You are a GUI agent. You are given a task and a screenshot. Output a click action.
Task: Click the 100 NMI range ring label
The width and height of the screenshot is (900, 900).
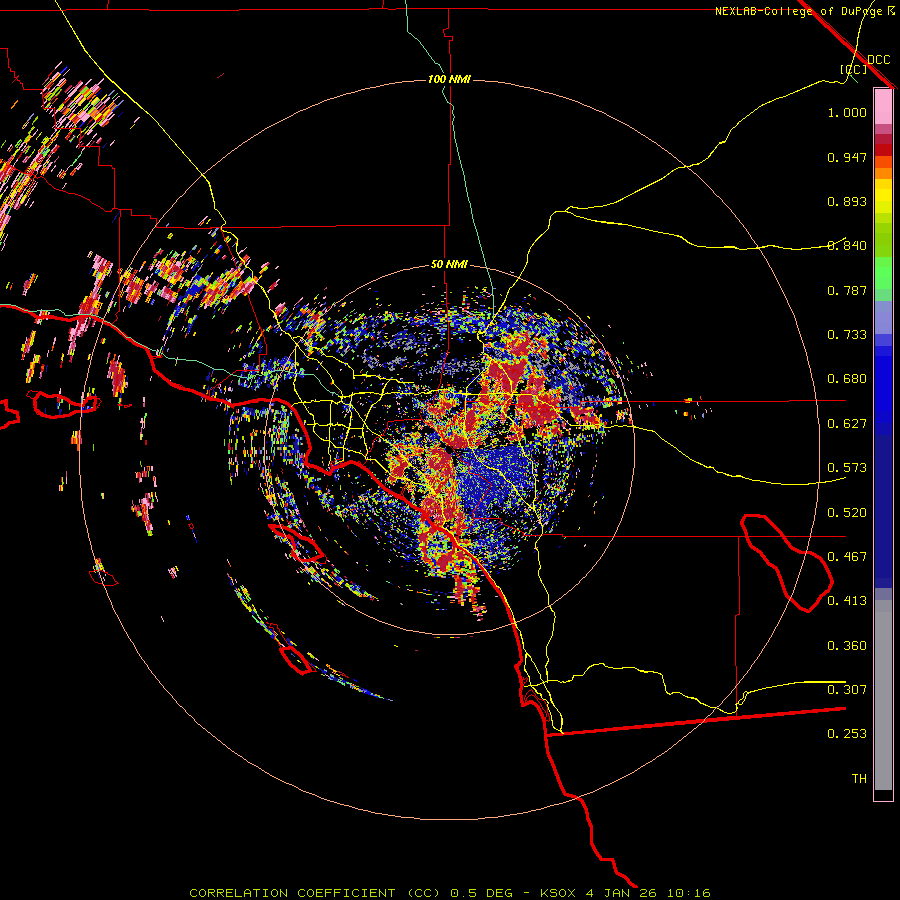tap(449, 79)
